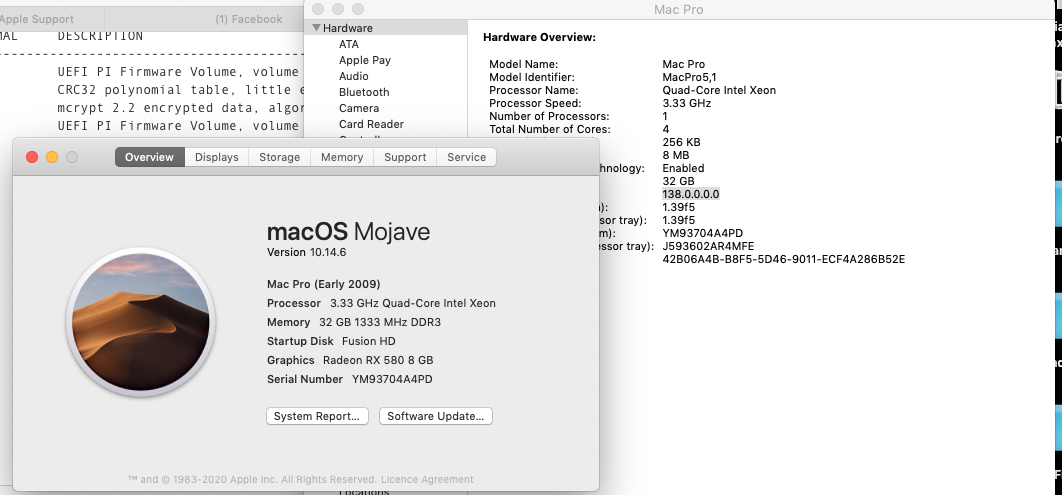
Task: Close the About This Mac window
Action: (x=32, y=157)
